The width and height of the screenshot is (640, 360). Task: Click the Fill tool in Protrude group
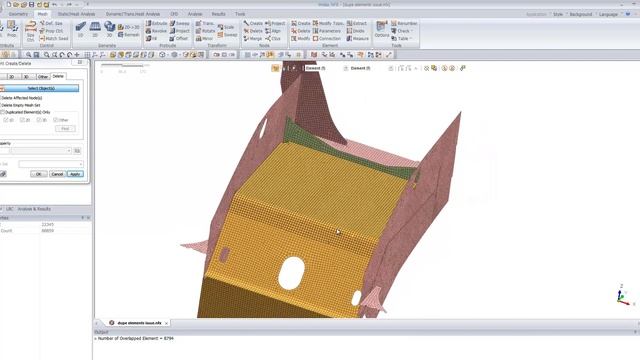tap(151, 38)
